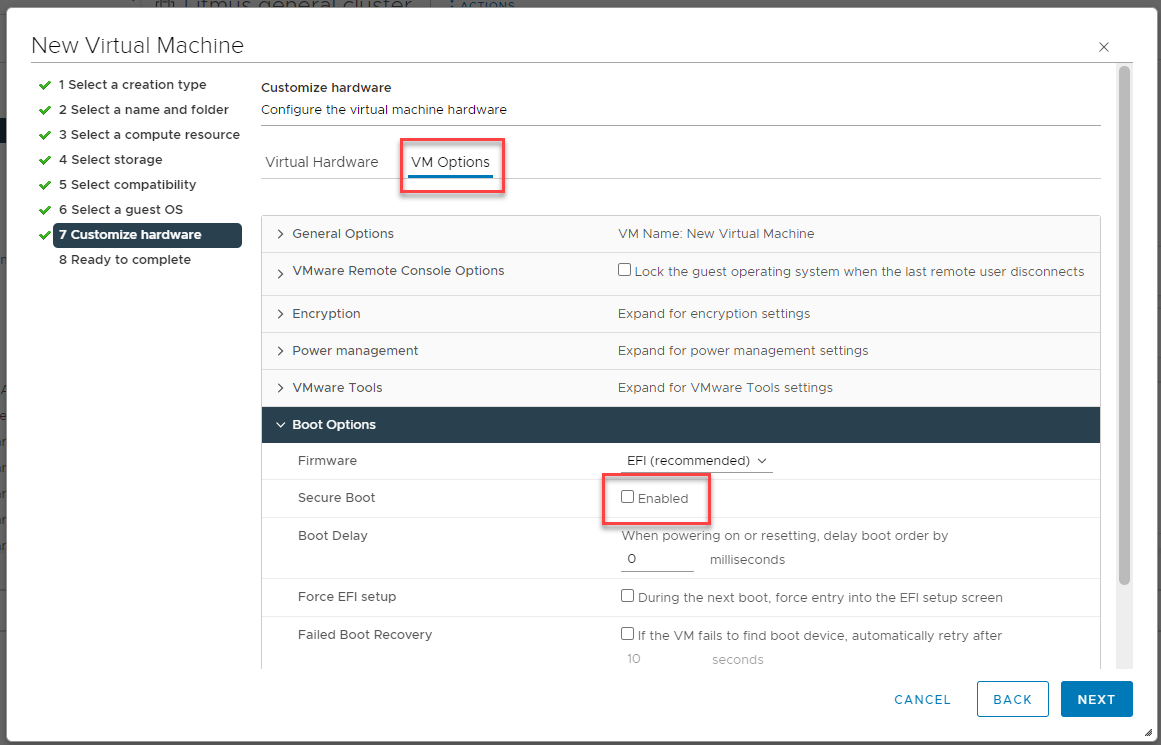Click the Boot Delay milliseconds field
1161x745 pixels.
655,559
